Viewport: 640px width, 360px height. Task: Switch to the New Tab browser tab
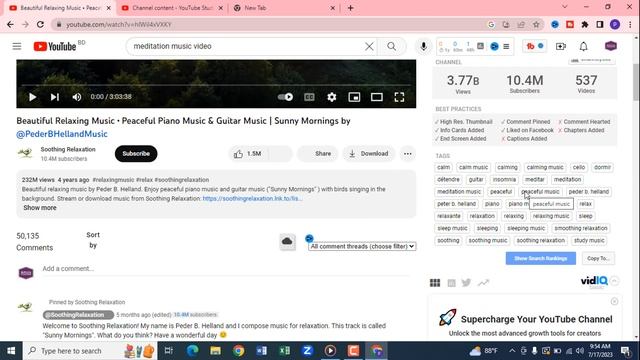[x=285, y=8]
